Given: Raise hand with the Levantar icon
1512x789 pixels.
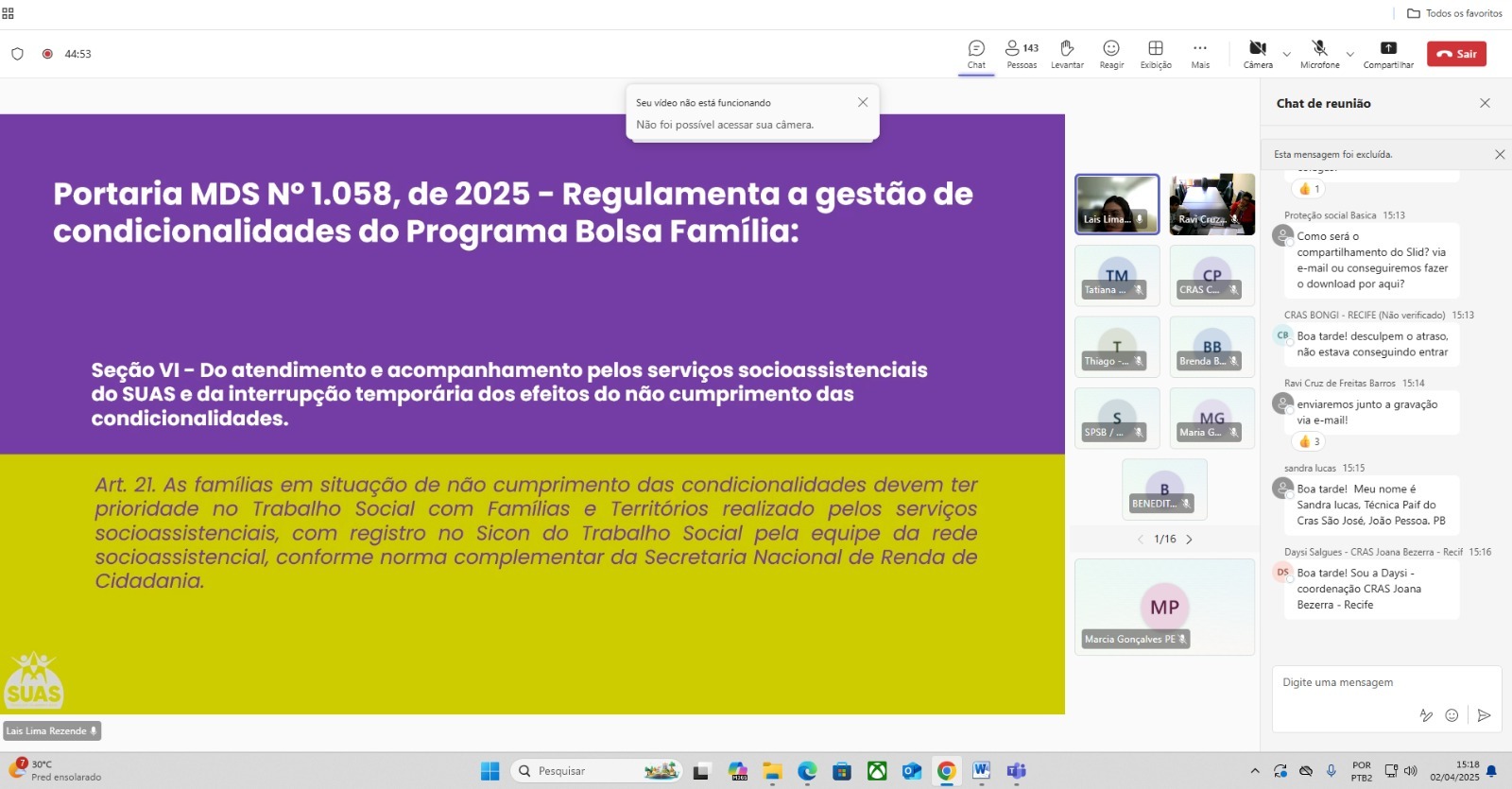Looking at the screenshot, I should [1067, 54].
